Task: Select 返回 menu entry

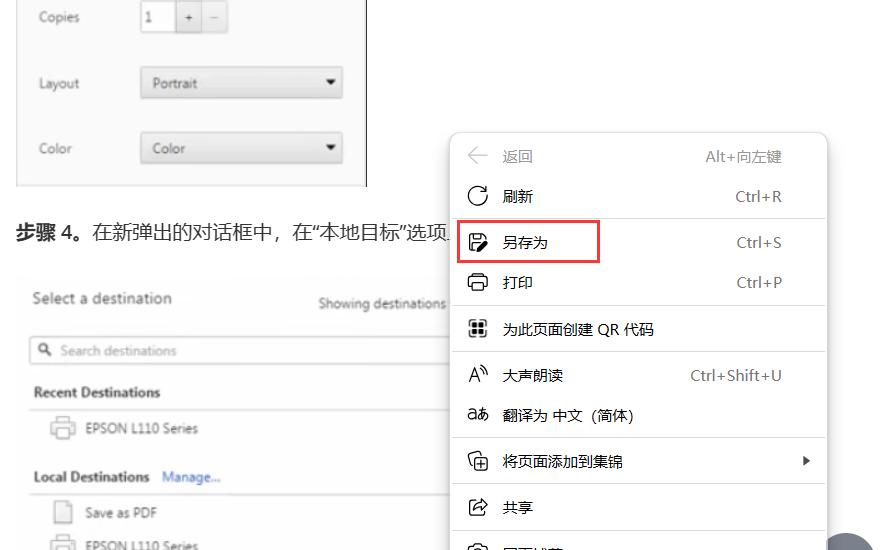Action: (x=639, y=156)
